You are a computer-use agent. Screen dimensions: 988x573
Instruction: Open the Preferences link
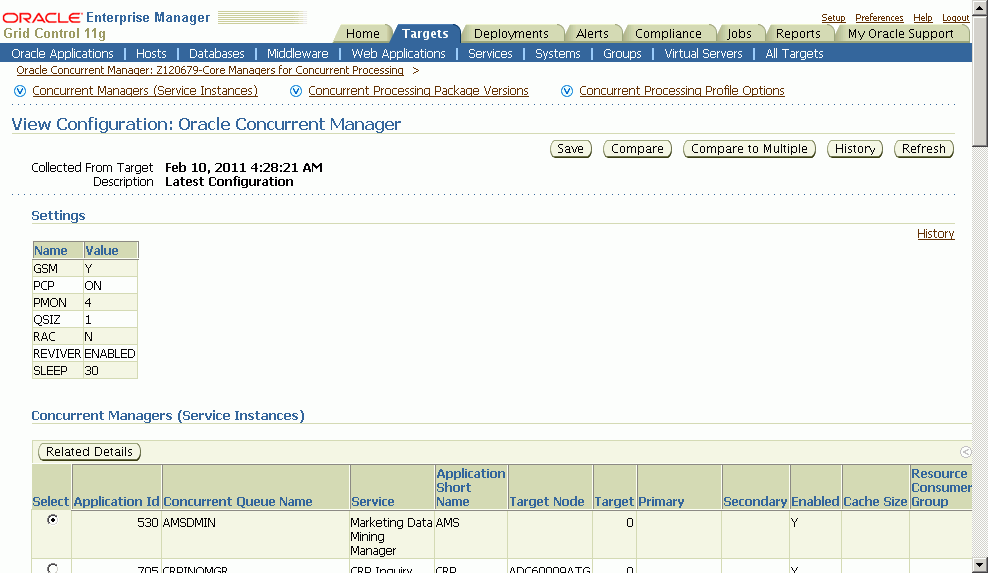[879, 18]
